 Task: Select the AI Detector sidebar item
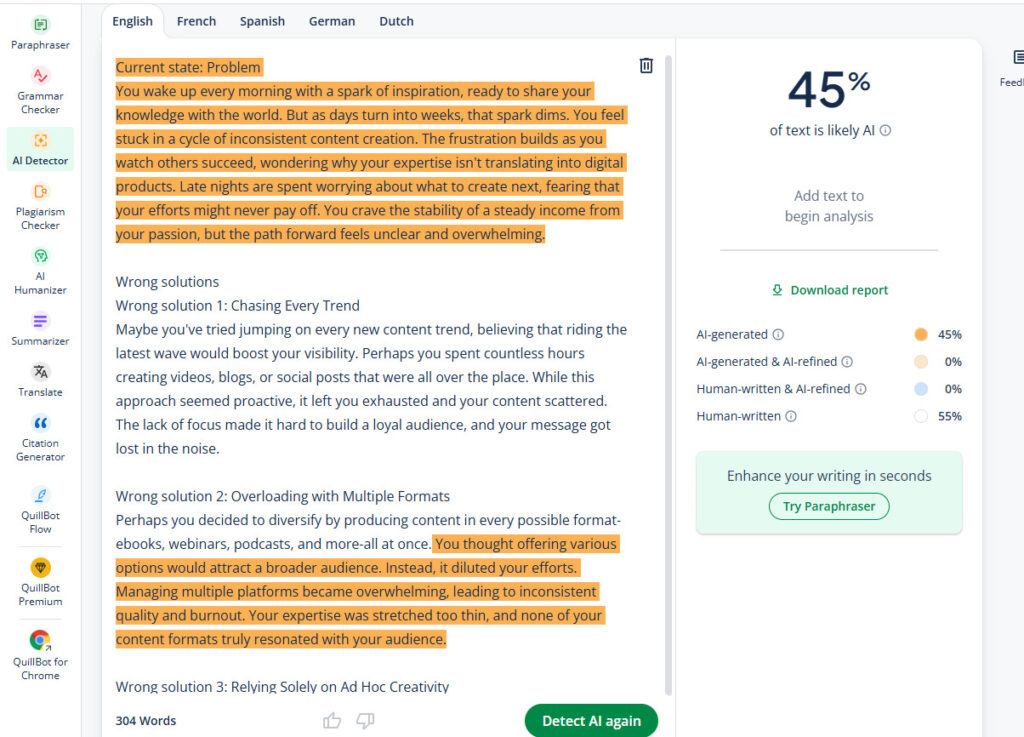coord(40,149)
